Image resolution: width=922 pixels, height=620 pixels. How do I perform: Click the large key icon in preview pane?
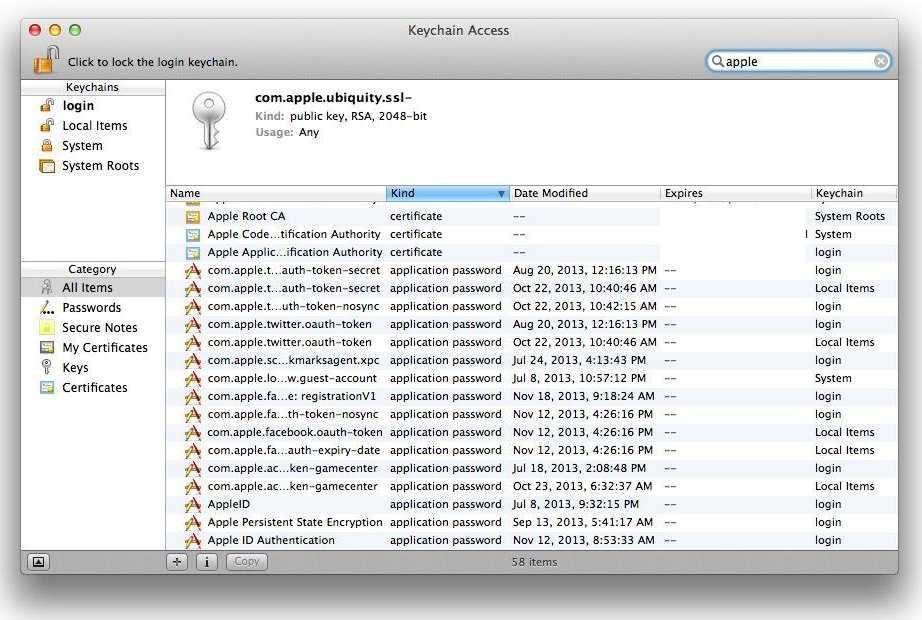point(209,122)
